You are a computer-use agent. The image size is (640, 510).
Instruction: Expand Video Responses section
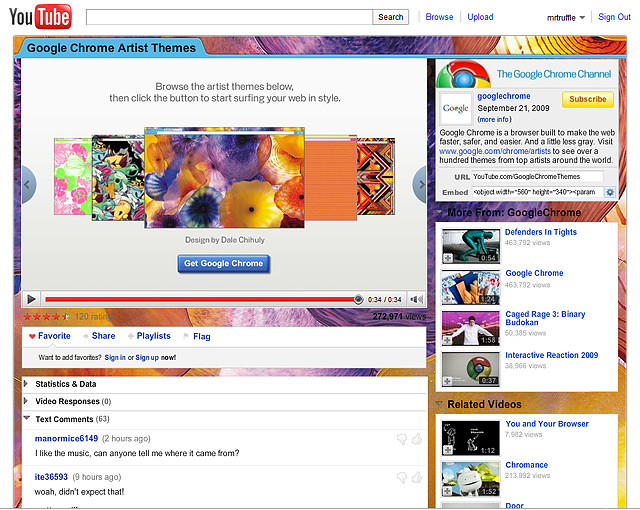click(x=26, y=401)
